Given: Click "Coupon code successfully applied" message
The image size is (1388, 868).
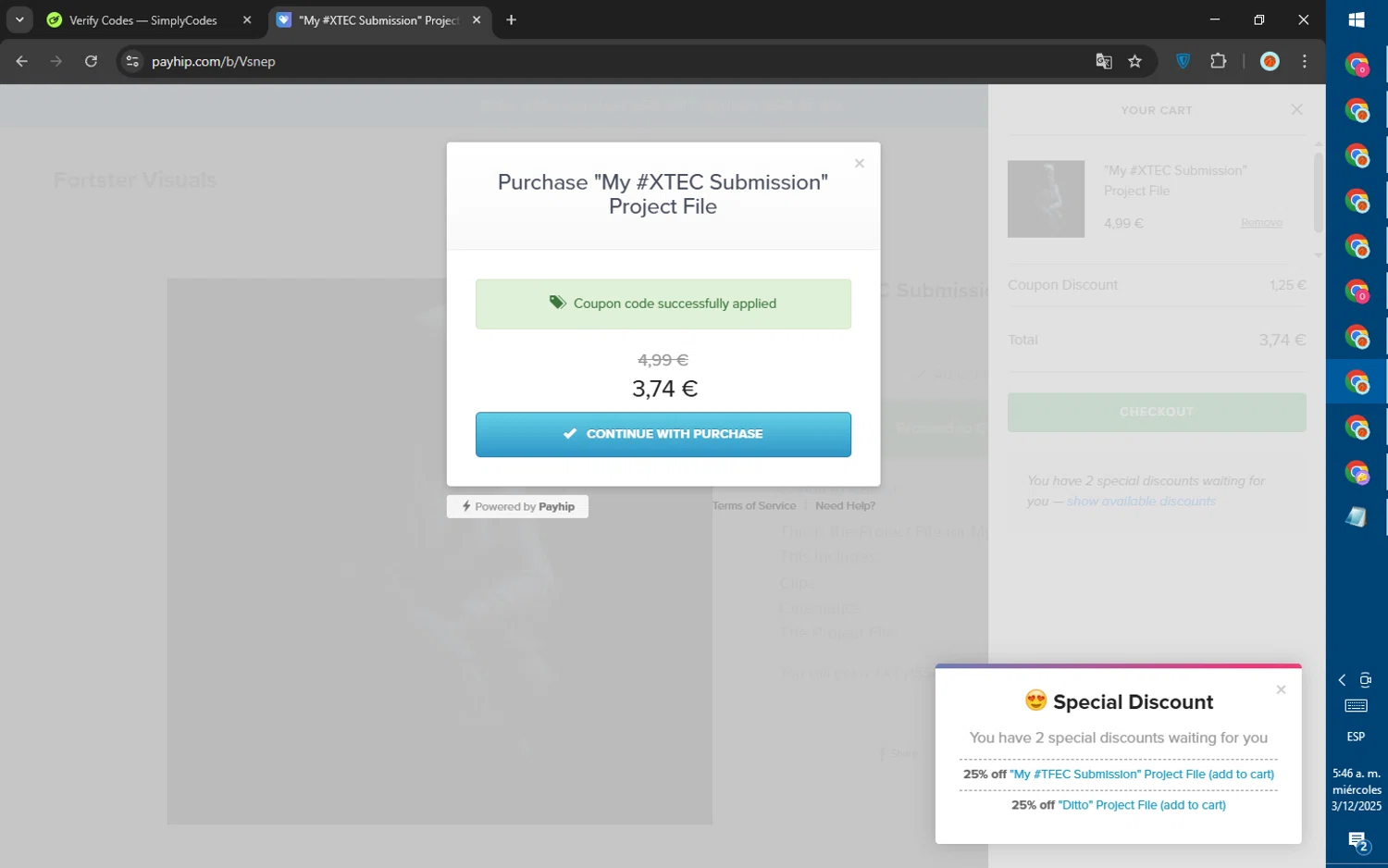Looking at the screenshot, I should pyautogui.click(x=663, y=304).
